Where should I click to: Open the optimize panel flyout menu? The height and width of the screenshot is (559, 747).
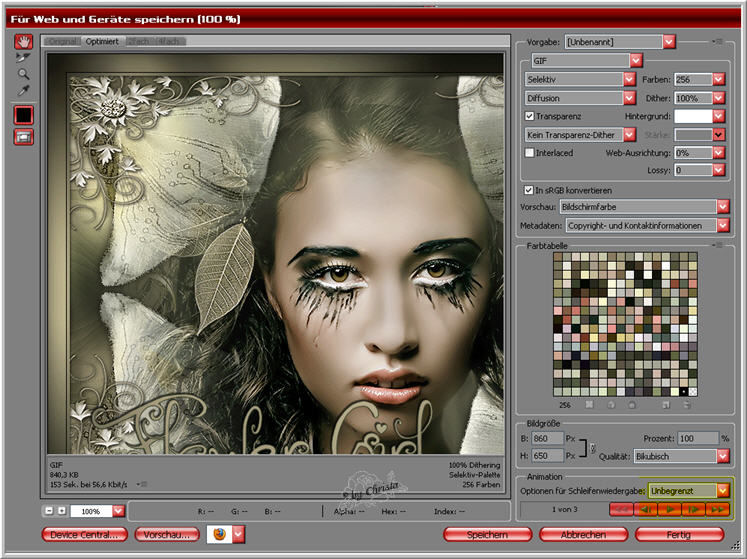tap(718, 42)
